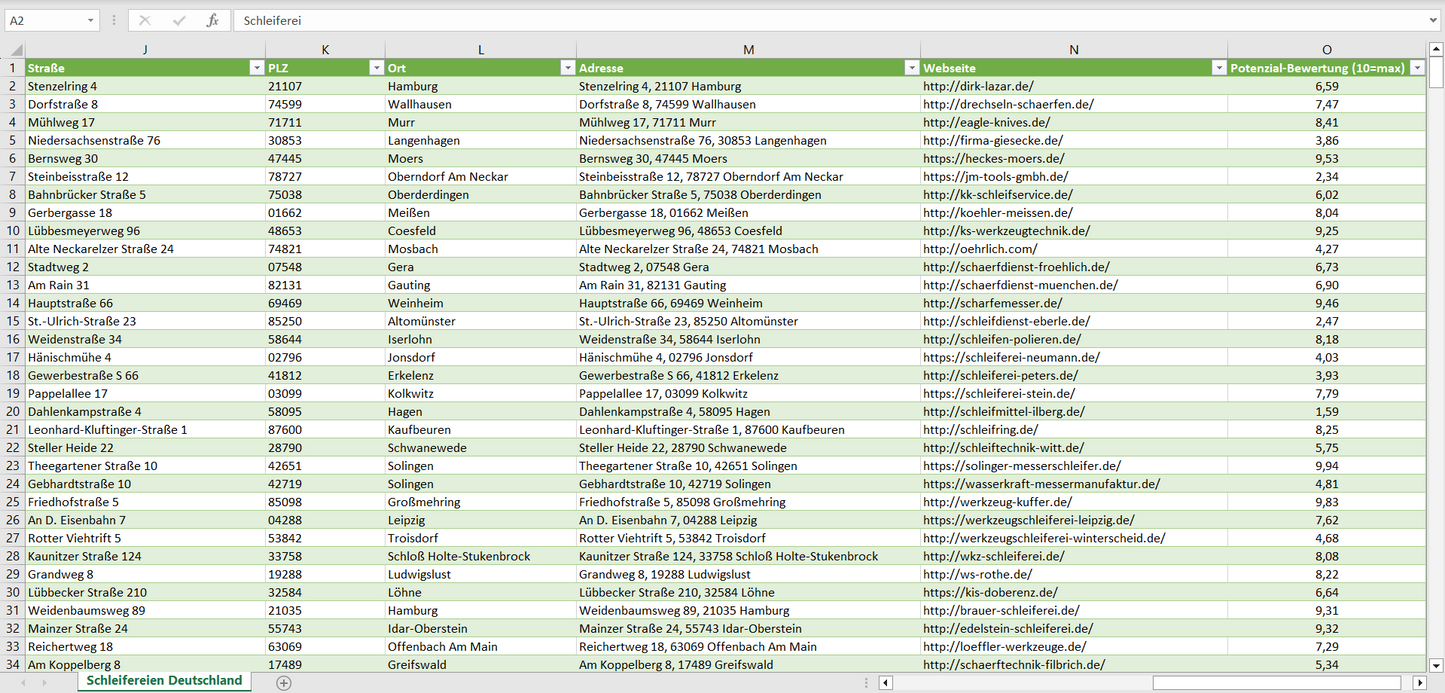Click into the formula bar text field

click(x=800, y=20)
